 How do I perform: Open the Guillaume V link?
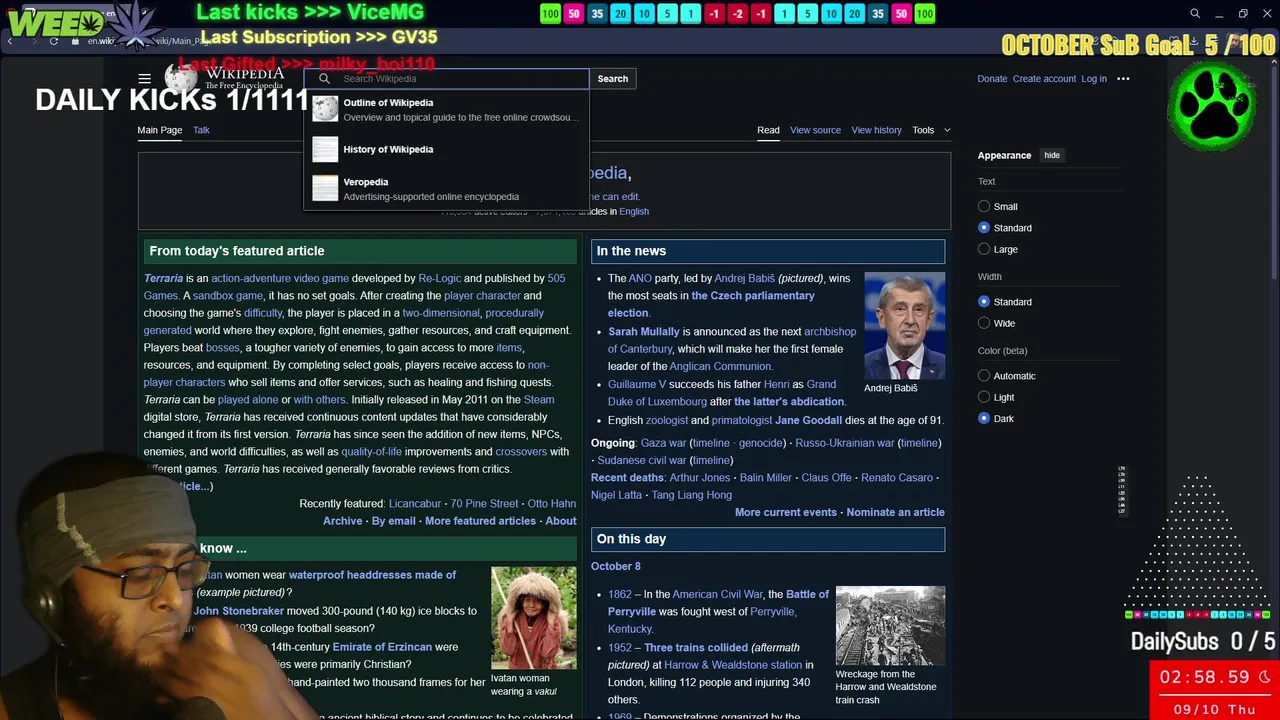(637, 384)
